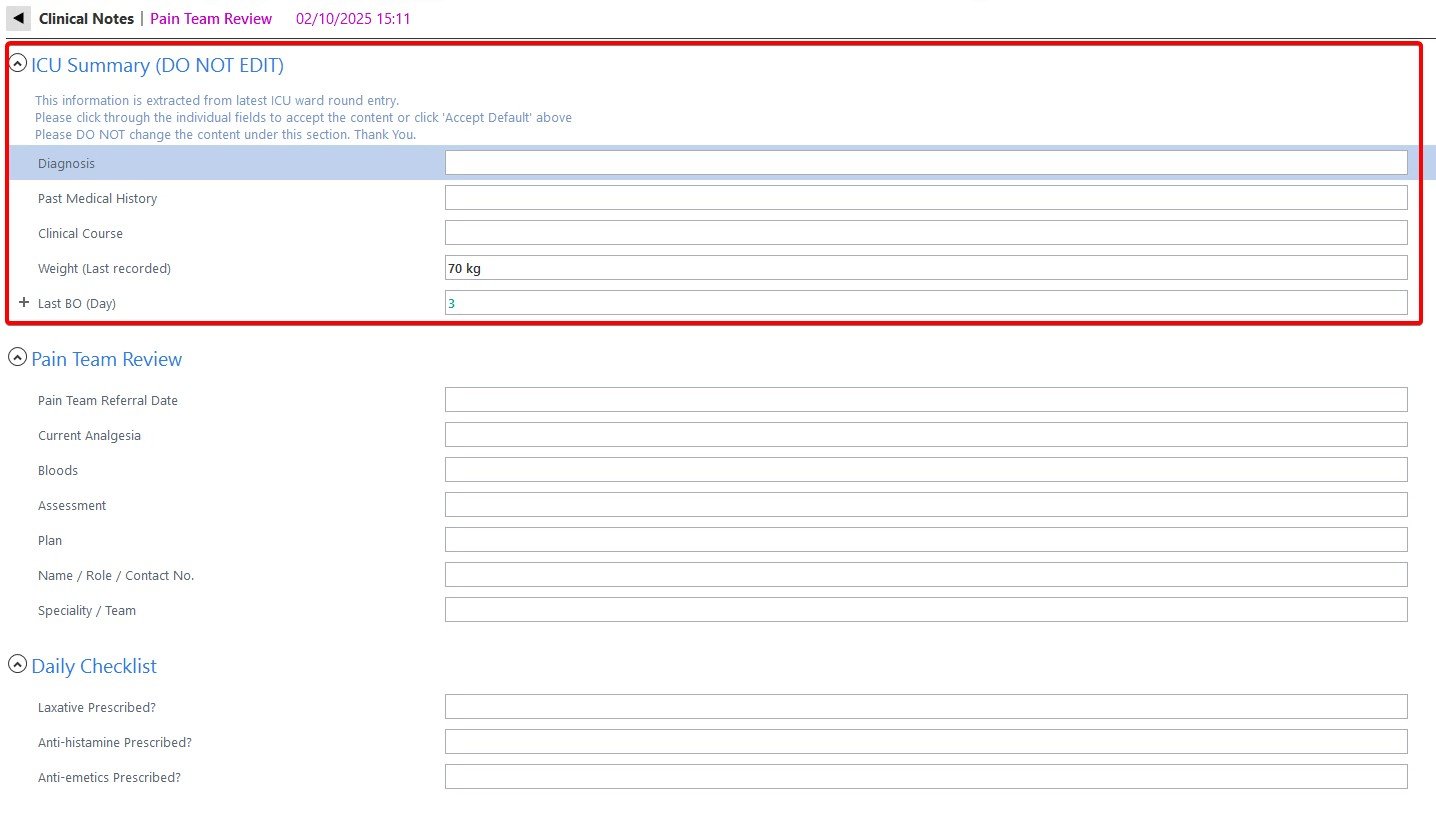Screen dimensions: 1436x814
Task: Click inside the Assessment field
Action: 925,505
